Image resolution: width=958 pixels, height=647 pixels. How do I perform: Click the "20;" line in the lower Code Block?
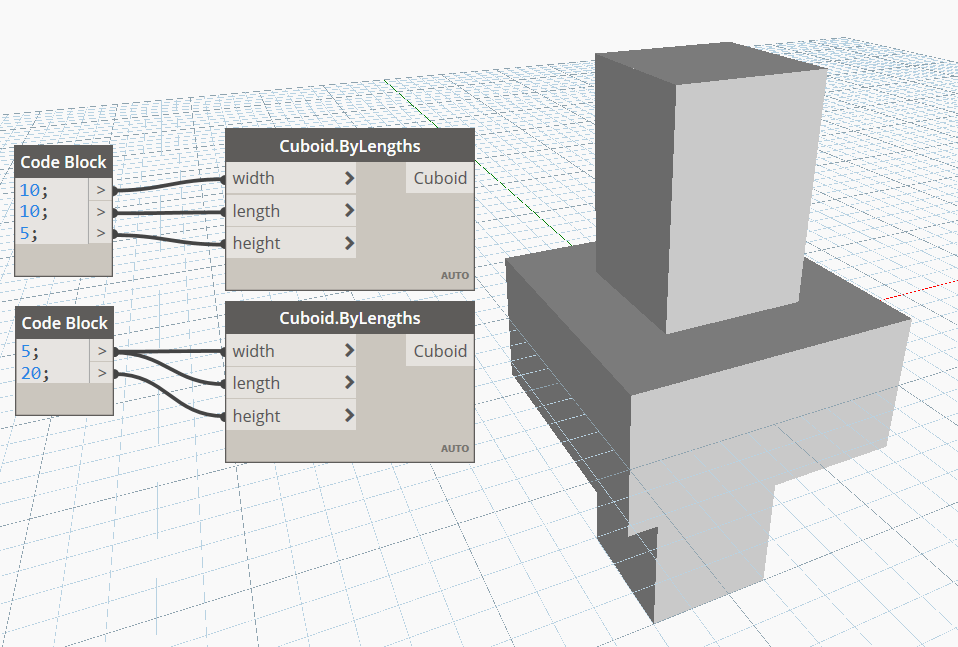coord(35,373)
